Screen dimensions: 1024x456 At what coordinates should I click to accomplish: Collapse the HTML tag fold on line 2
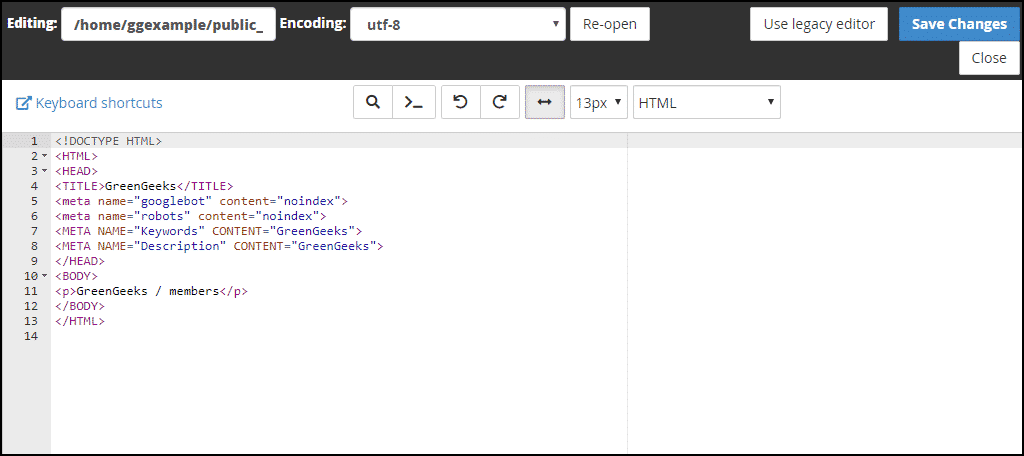pyautogui.click(x=44, y=156)
